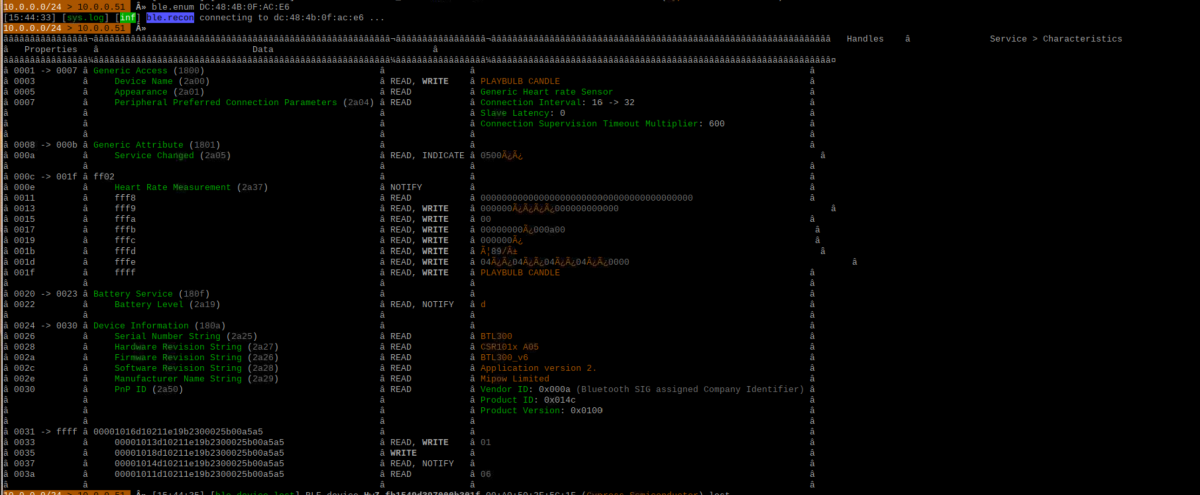1200x495 pixels.
Task: Select the Connection Interval: 16 -> 32 value
Action: coord(558,102)
